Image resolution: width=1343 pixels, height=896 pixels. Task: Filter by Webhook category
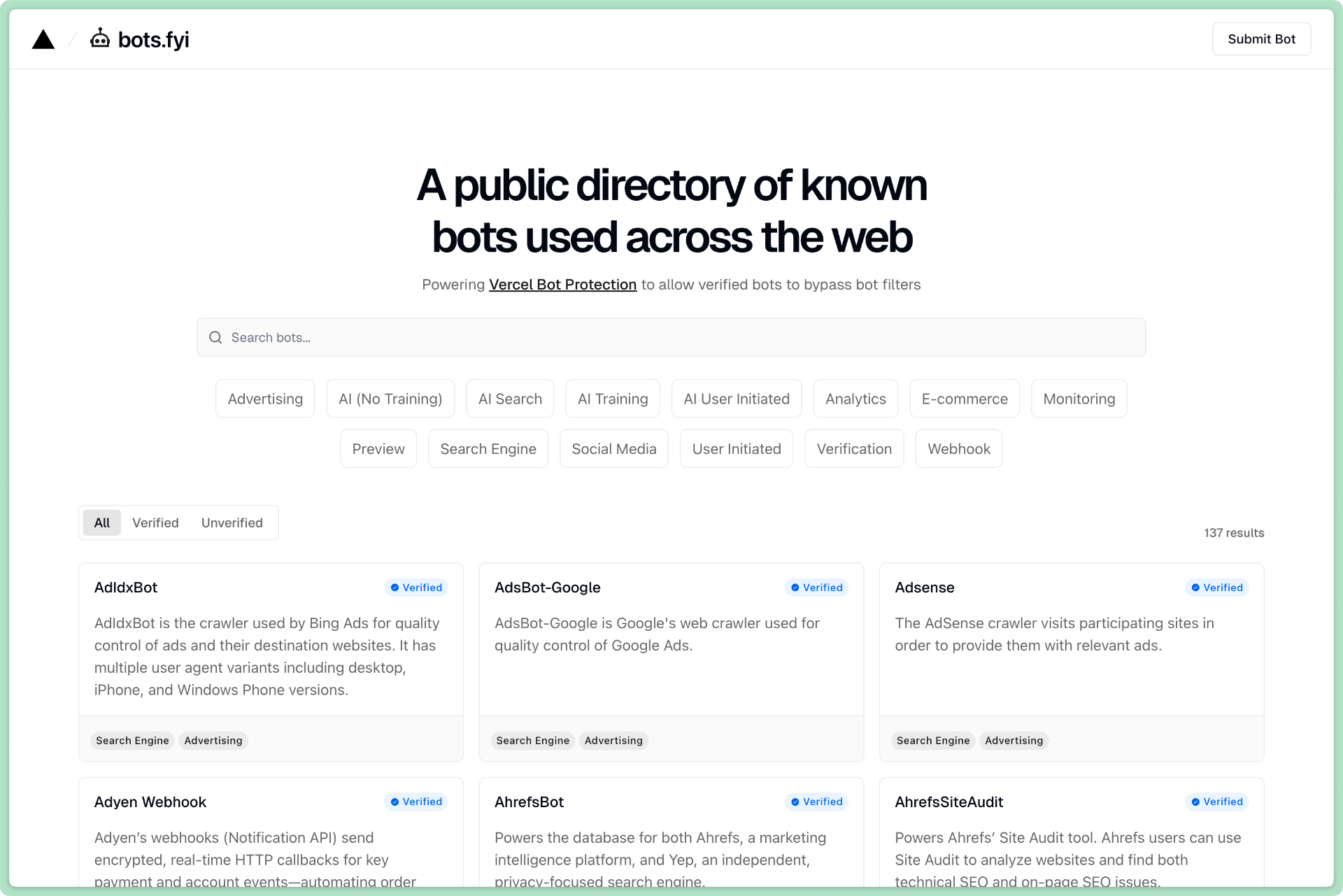(x=959, y=449)
